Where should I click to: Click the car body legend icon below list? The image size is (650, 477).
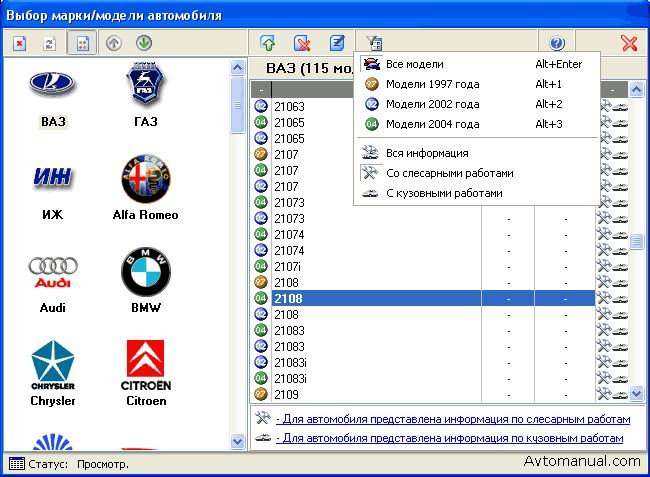pos(263,437)
